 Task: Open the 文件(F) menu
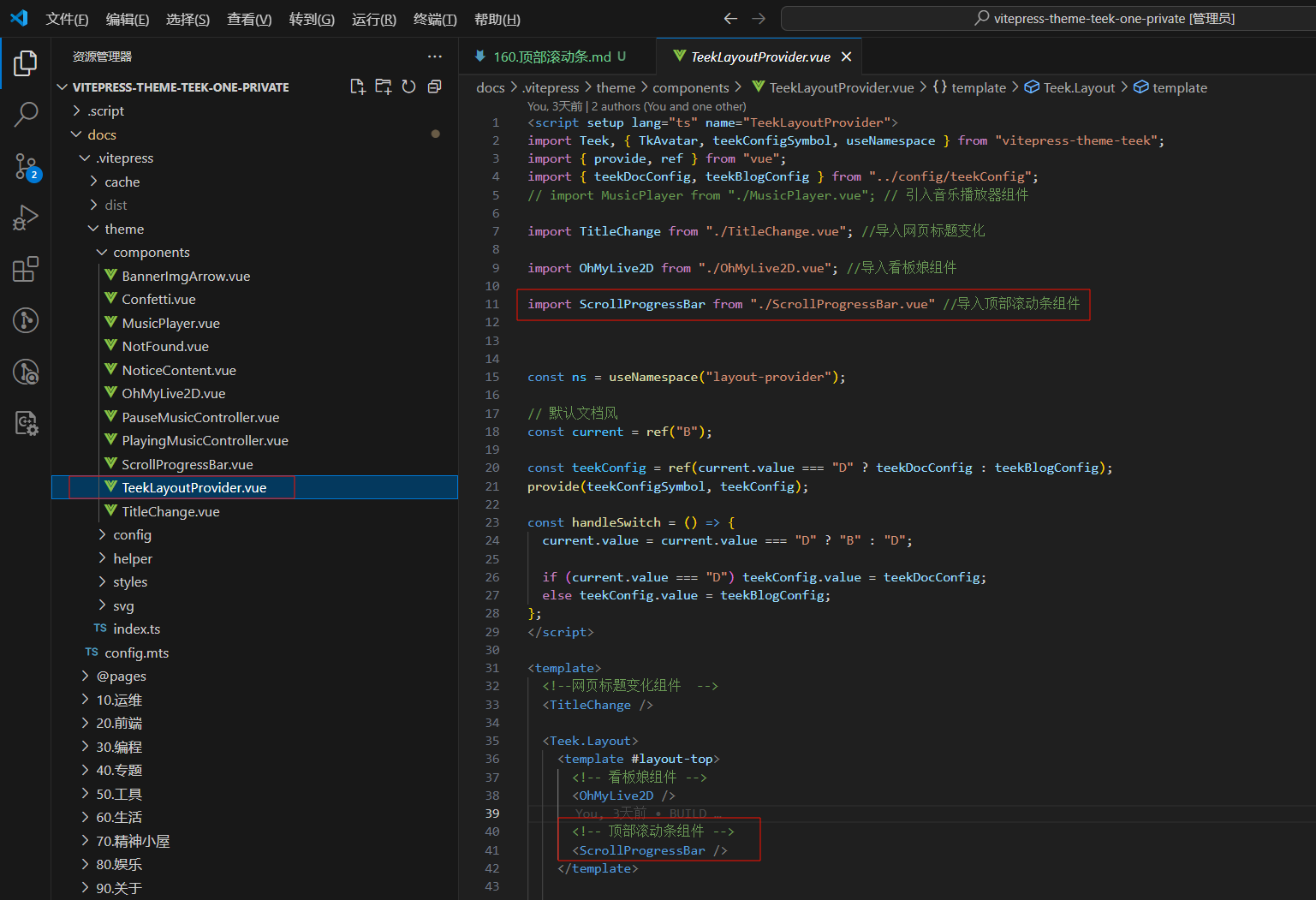click(67, 19)
